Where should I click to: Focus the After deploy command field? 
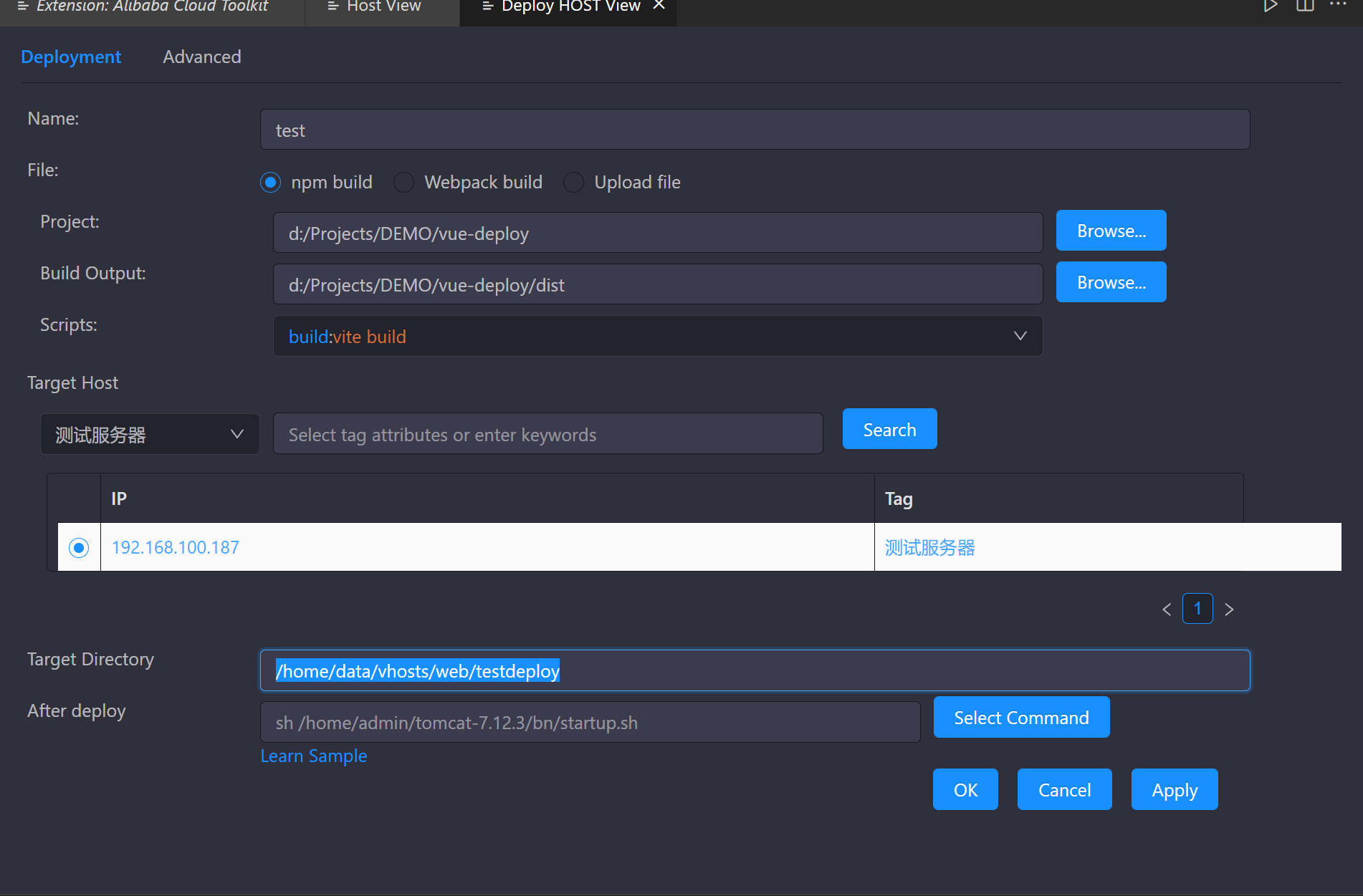click(x=590, y=722)
